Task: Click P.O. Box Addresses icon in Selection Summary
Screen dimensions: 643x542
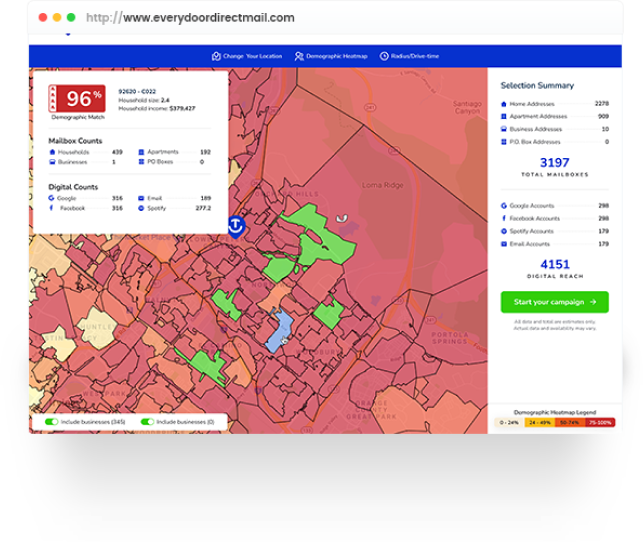Action: point(504,142)
